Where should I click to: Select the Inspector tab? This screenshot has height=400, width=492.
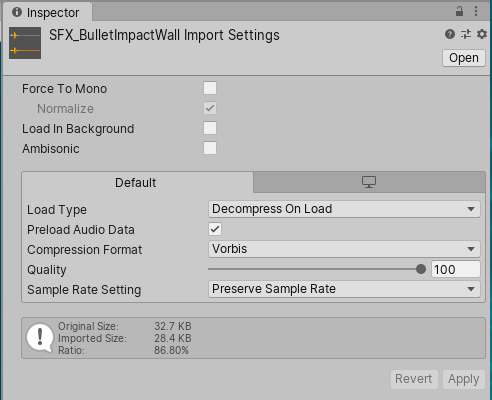point(47,13)
